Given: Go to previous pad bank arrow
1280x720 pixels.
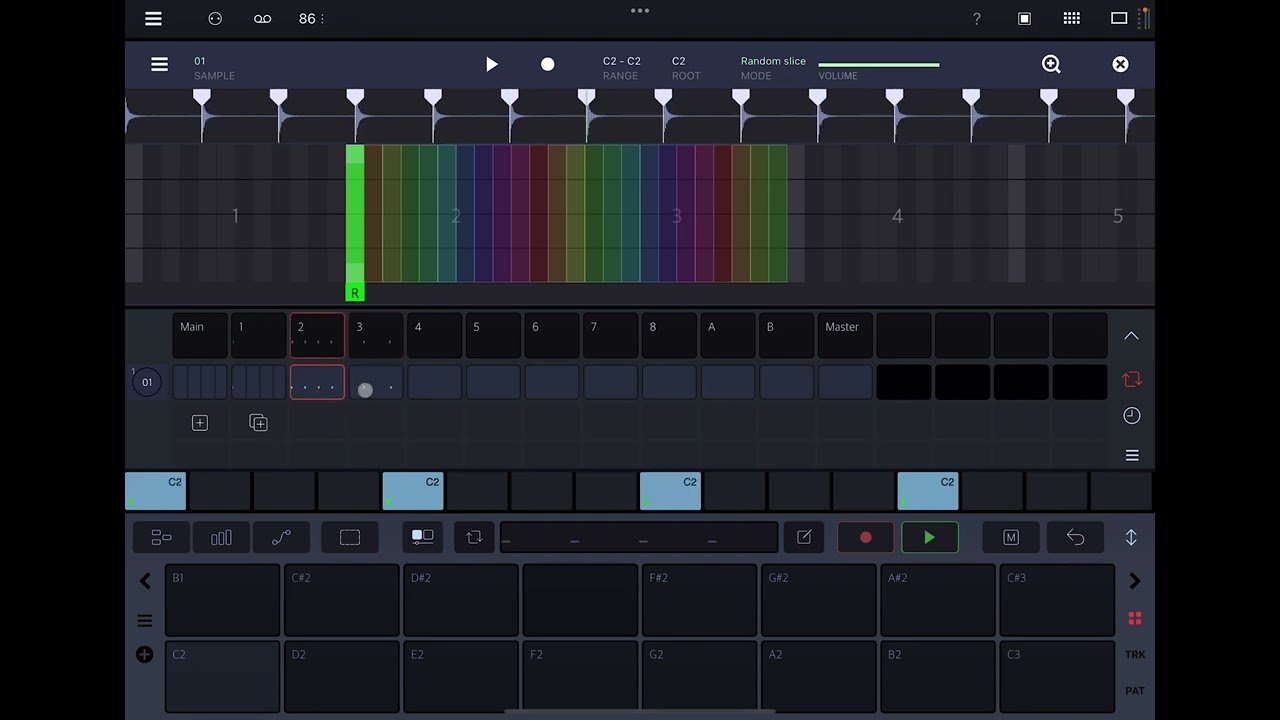Looking at the screenshot, I should (x=145, y=581).
